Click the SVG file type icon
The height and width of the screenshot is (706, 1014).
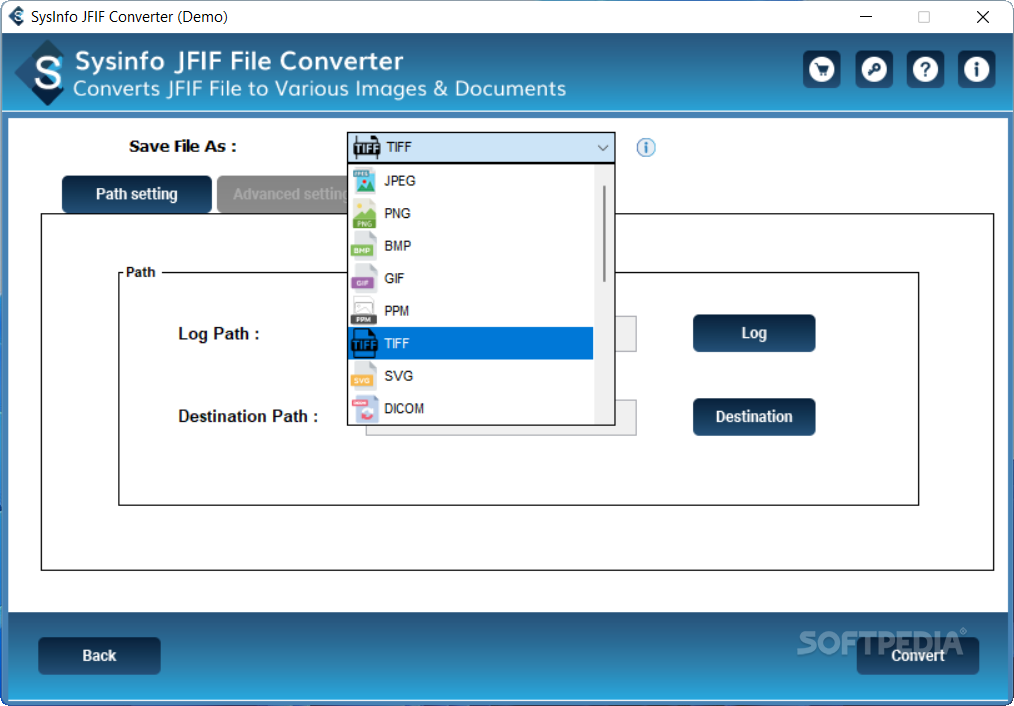[364, 376]
